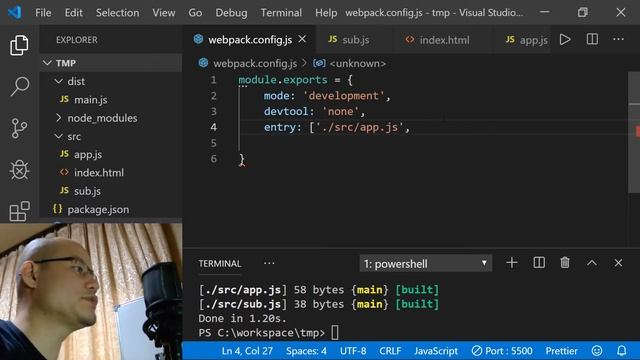Viewport: 640px width, 360px height.
Task: Open the View menu
Action: click(164, 13)
